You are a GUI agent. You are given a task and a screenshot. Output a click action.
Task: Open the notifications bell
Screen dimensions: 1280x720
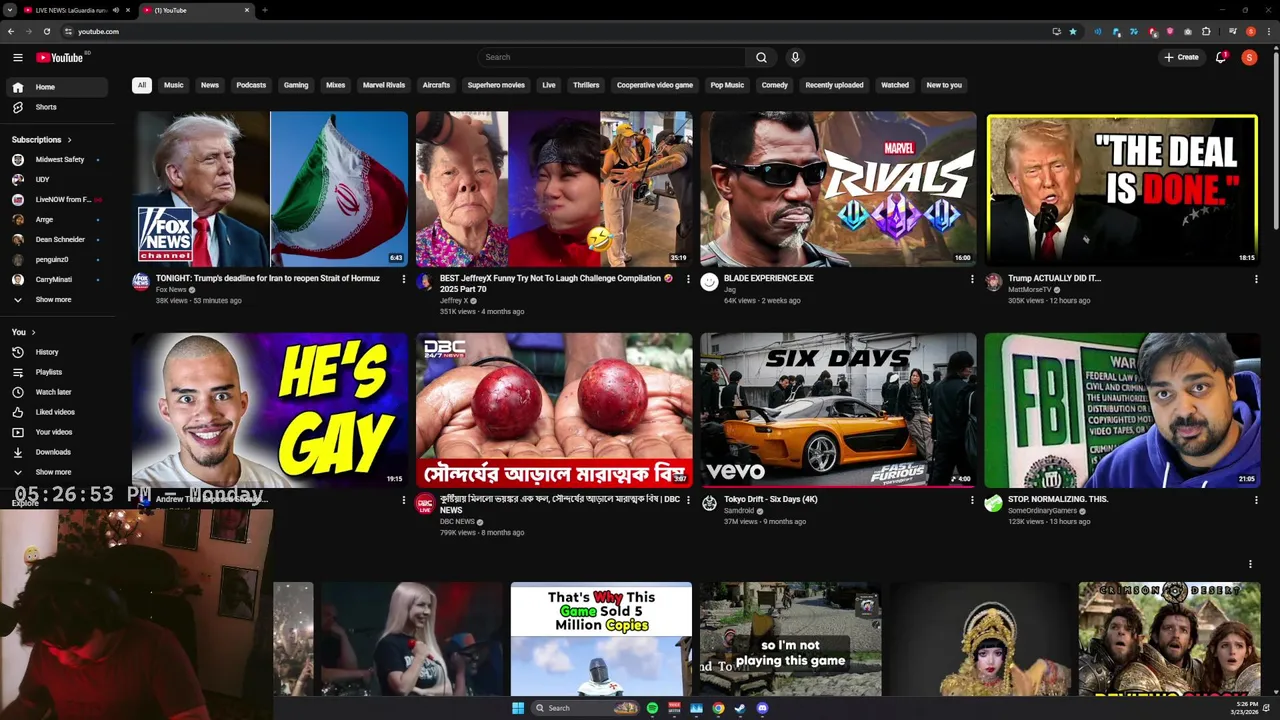[1221, 57]
